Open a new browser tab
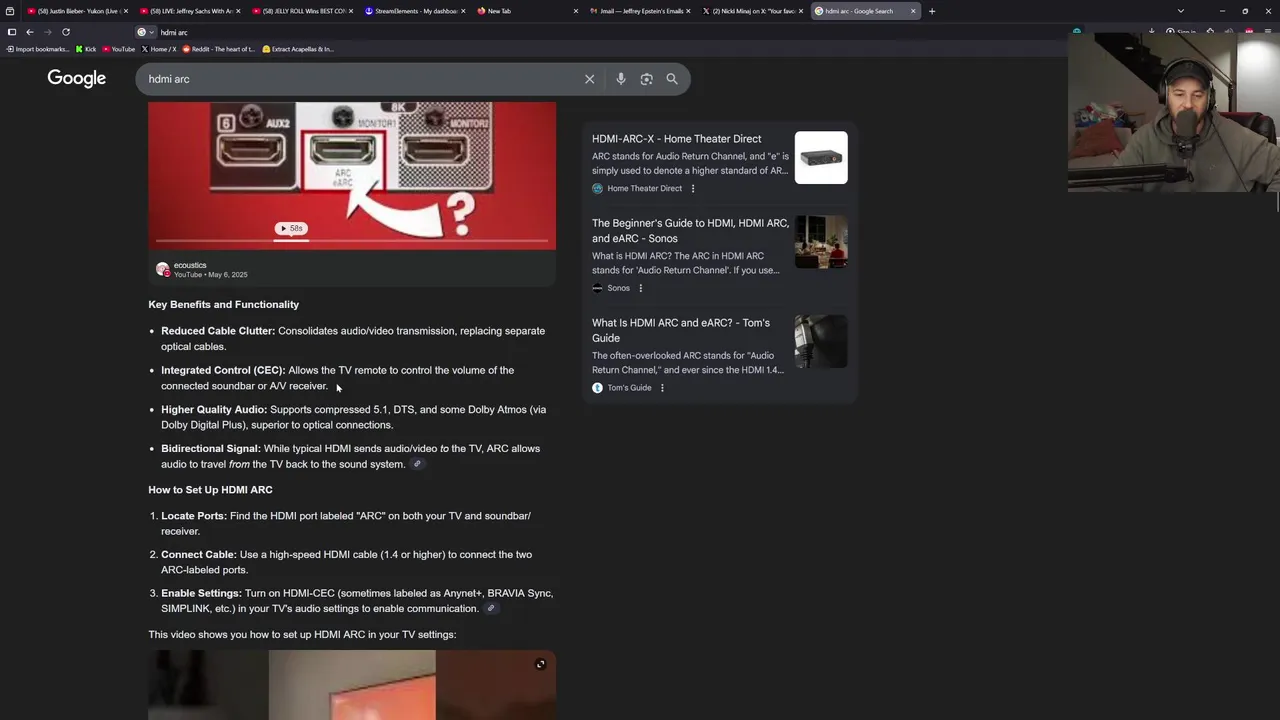This screenshot has width=1280, height=720. (x=932, y=11)
